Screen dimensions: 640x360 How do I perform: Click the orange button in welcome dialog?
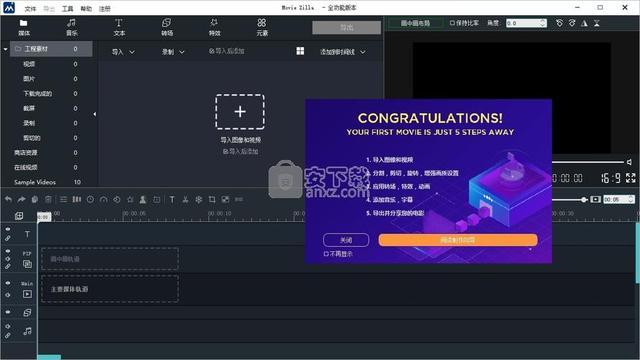coord(458,240)
